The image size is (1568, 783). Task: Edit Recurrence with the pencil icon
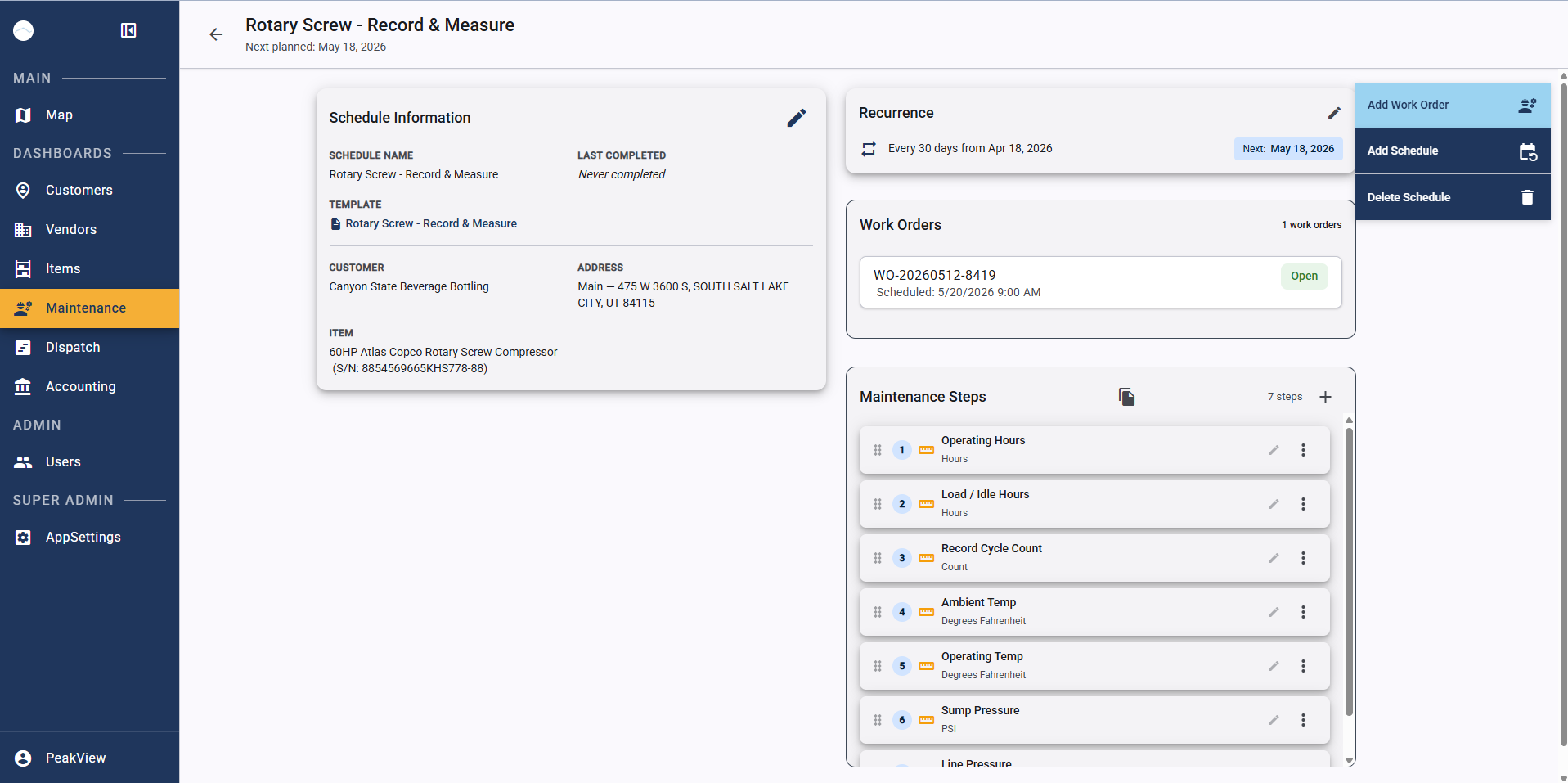pyautogui.click(x=1334, y=113)
